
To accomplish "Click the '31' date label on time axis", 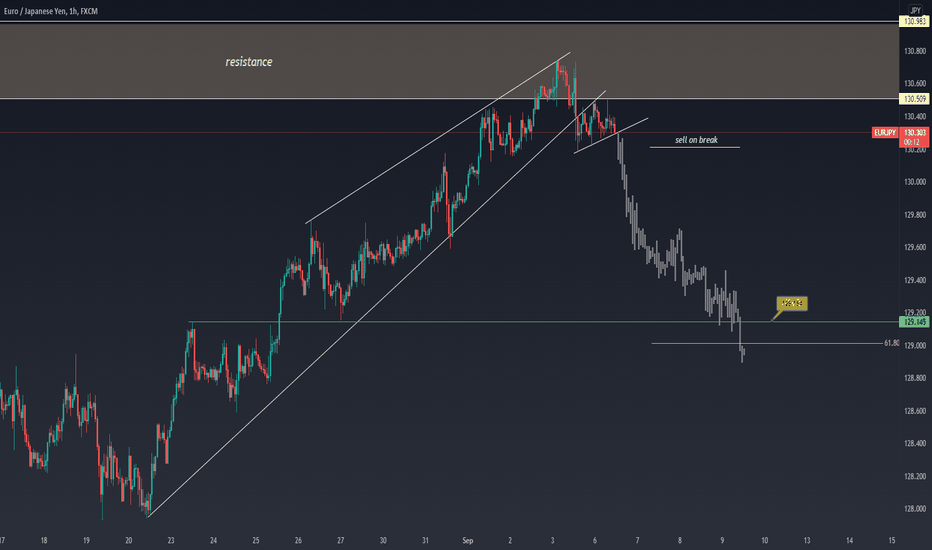I will tap(426, 540).
